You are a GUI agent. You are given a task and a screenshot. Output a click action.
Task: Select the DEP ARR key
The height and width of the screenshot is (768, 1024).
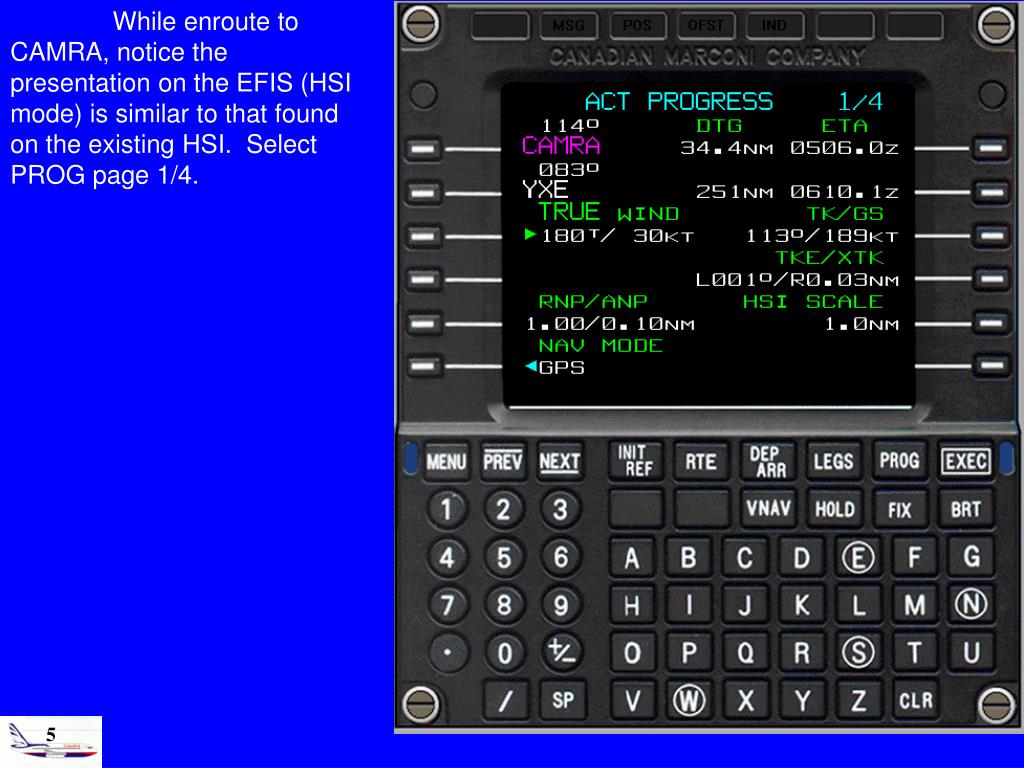(768, 462)
